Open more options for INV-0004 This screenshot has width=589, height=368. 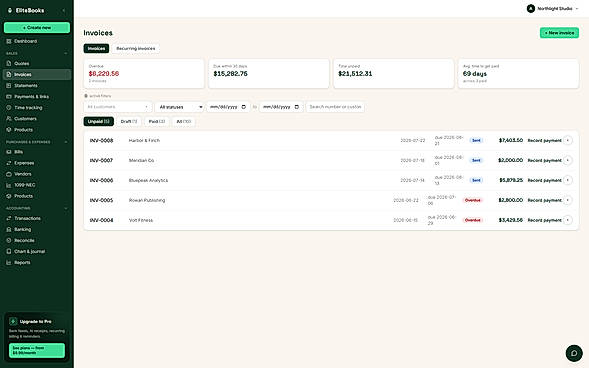[x=568, y=220]
